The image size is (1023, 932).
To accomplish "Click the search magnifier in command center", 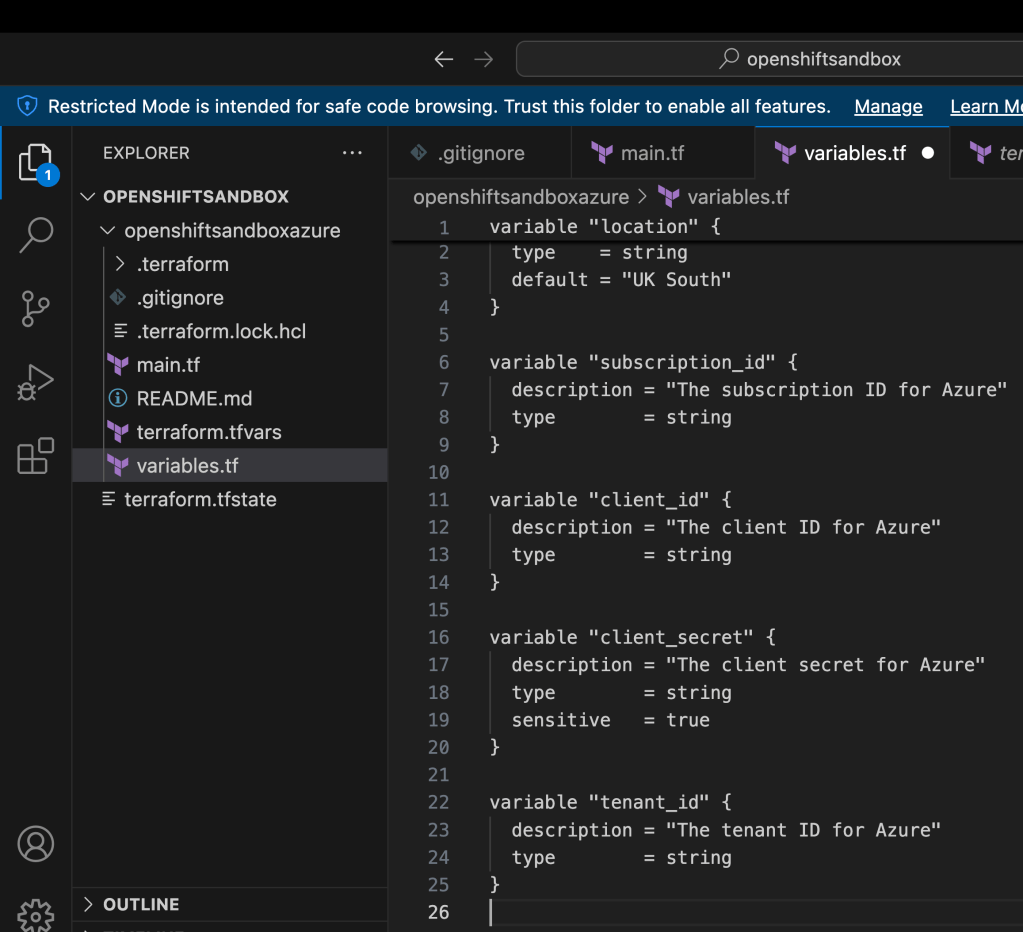I will pyautogui.click(x=729, y=59).
